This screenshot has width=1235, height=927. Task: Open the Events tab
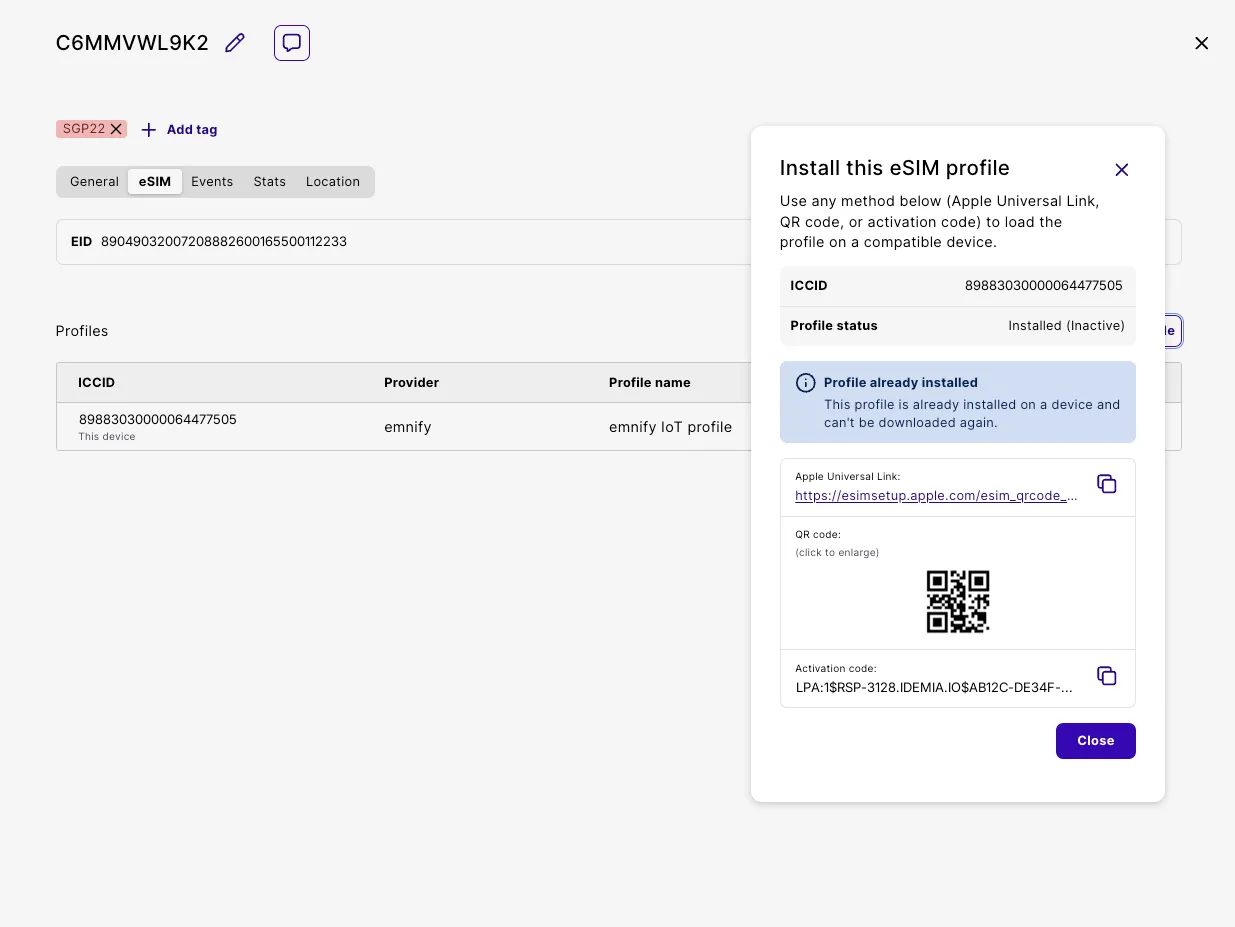click(x=212, y=182)
